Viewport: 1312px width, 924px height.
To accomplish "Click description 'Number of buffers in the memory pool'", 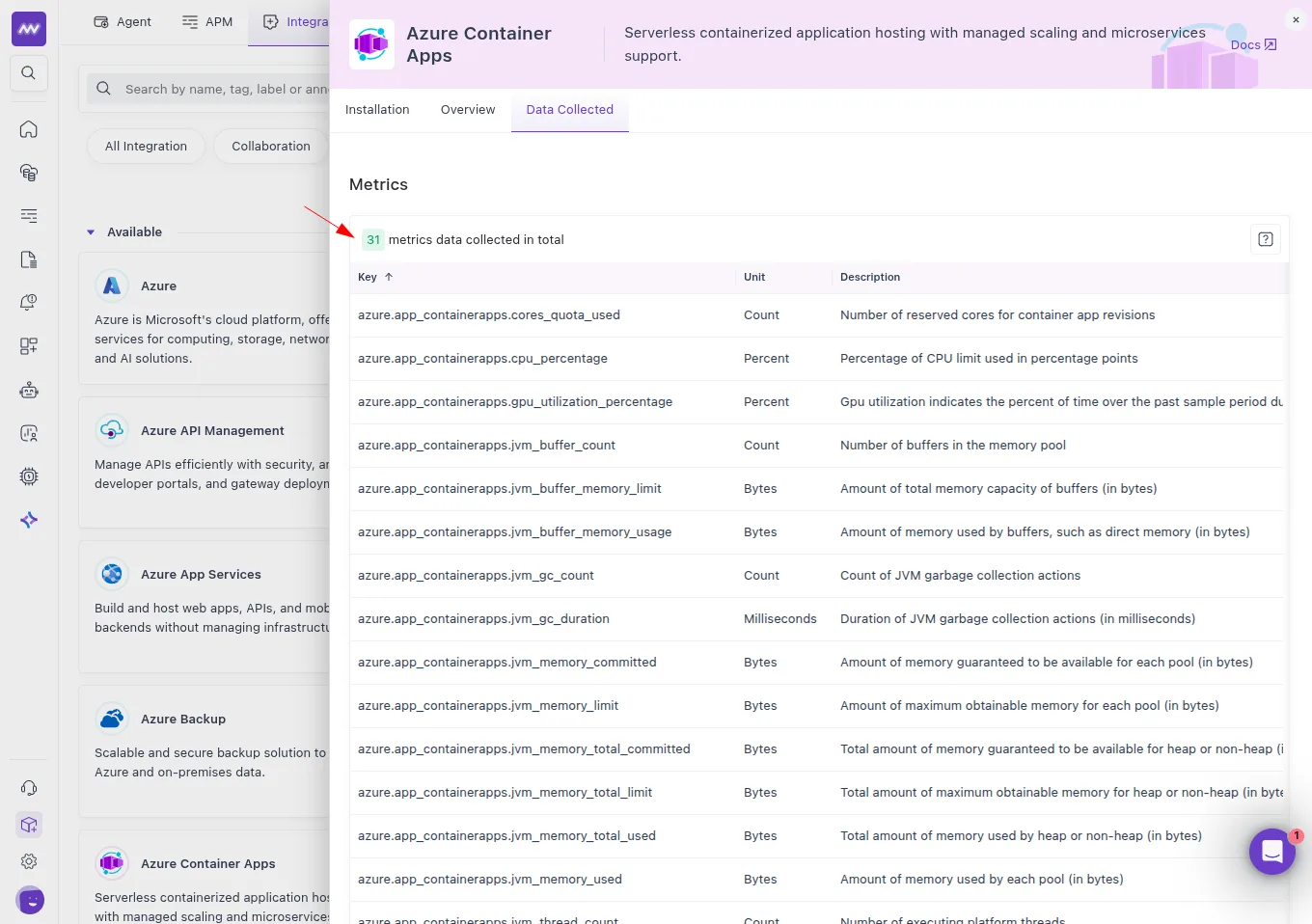I will tap(953, 446).
